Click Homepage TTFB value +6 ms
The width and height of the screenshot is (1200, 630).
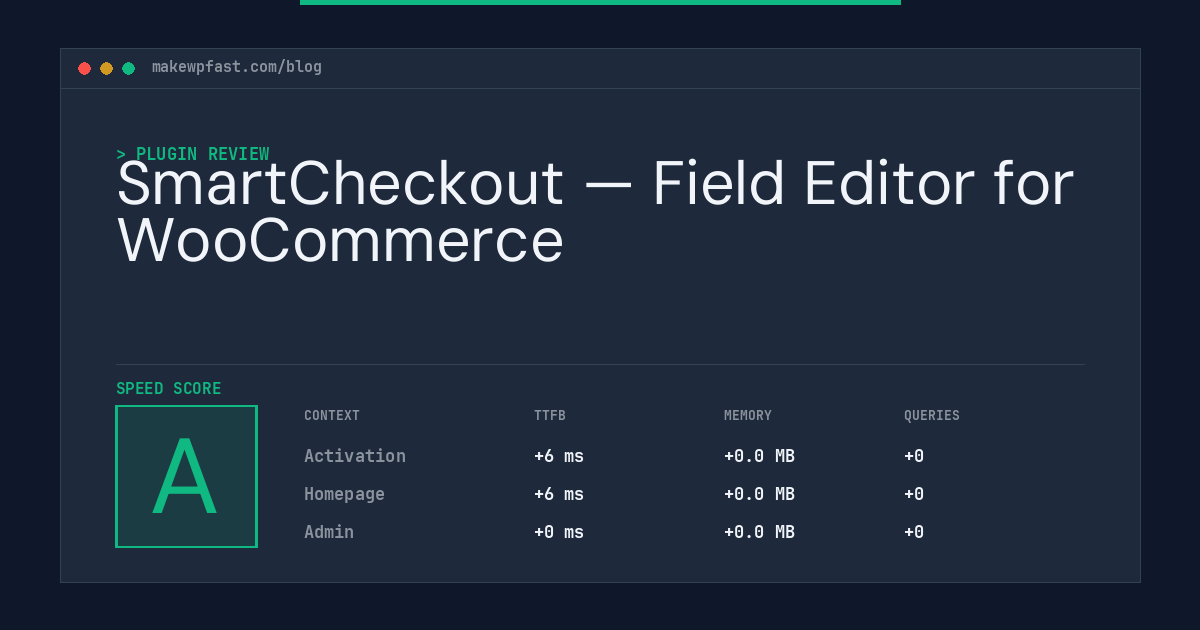click(559, 494)
